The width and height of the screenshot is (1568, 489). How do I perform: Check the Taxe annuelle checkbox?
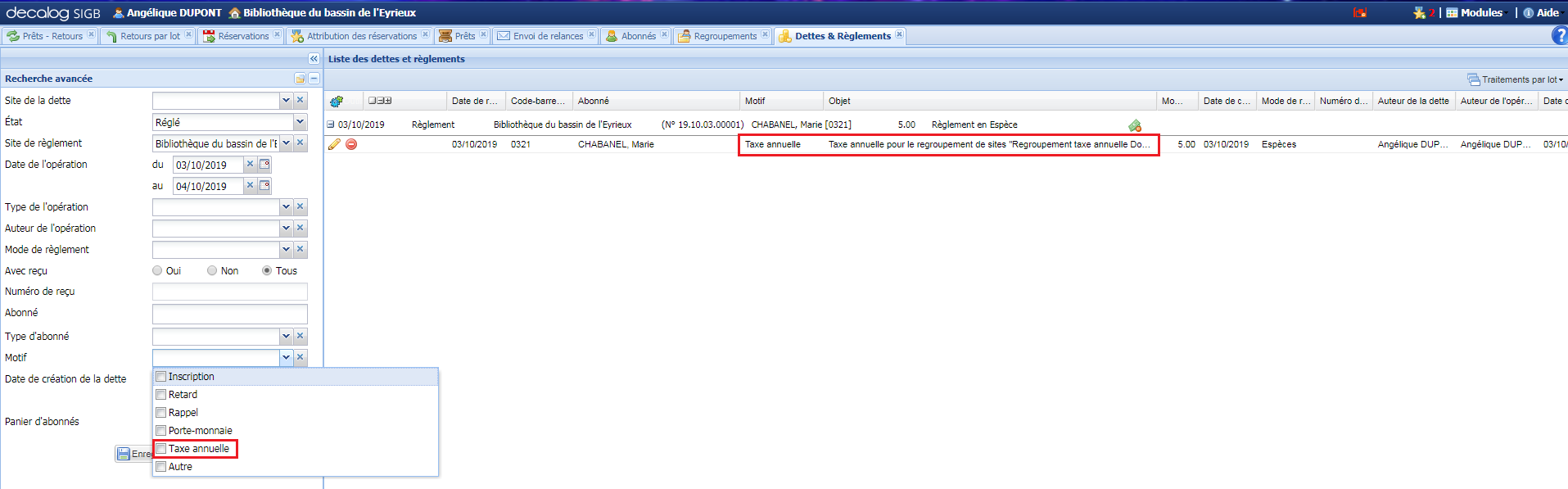point(161,449)
